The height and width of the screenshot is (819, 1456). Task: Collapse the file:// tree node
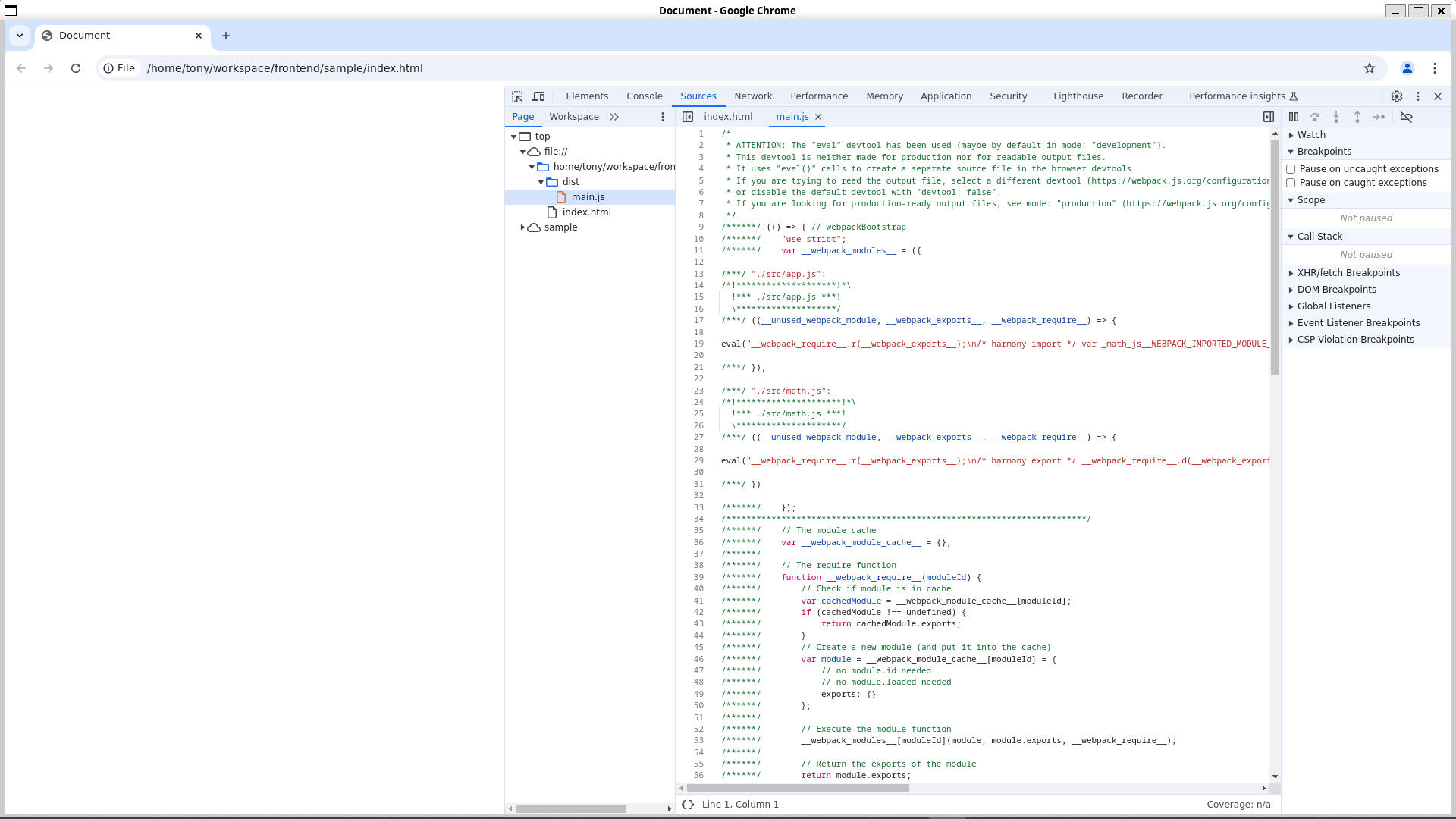pos(522,152)
